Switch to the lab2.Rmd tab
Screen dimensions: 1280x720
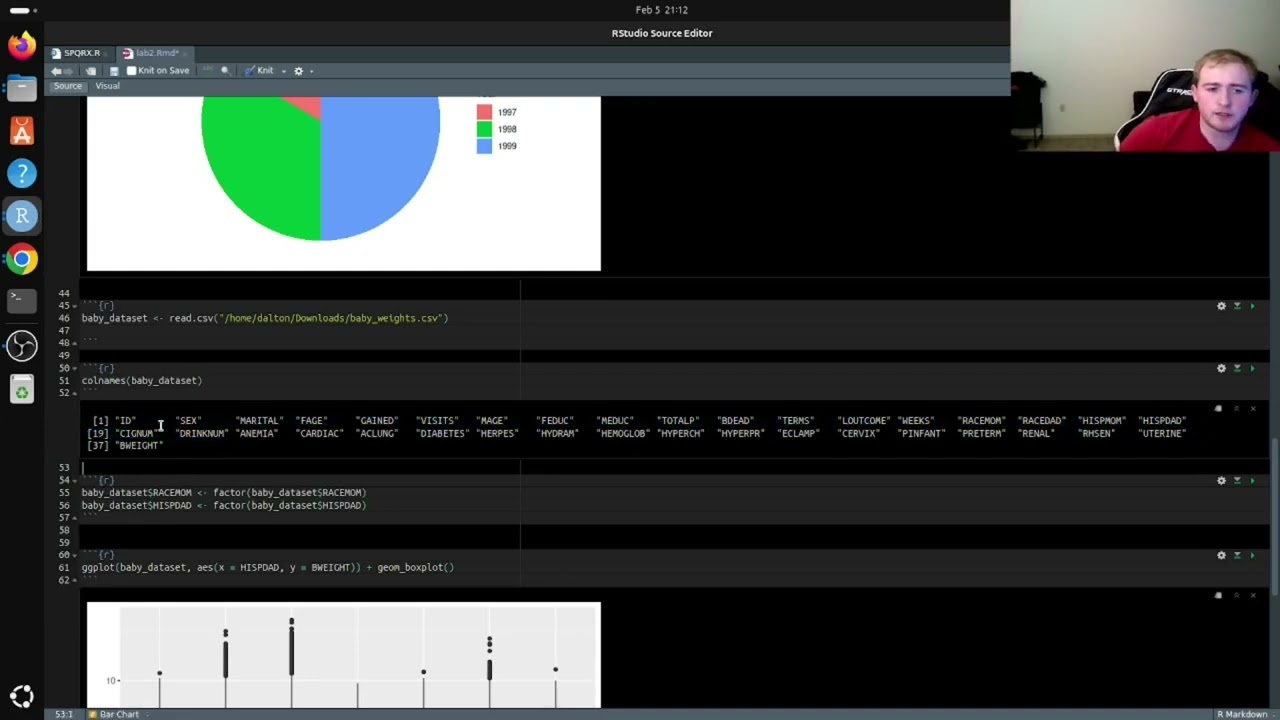[157, 53]
